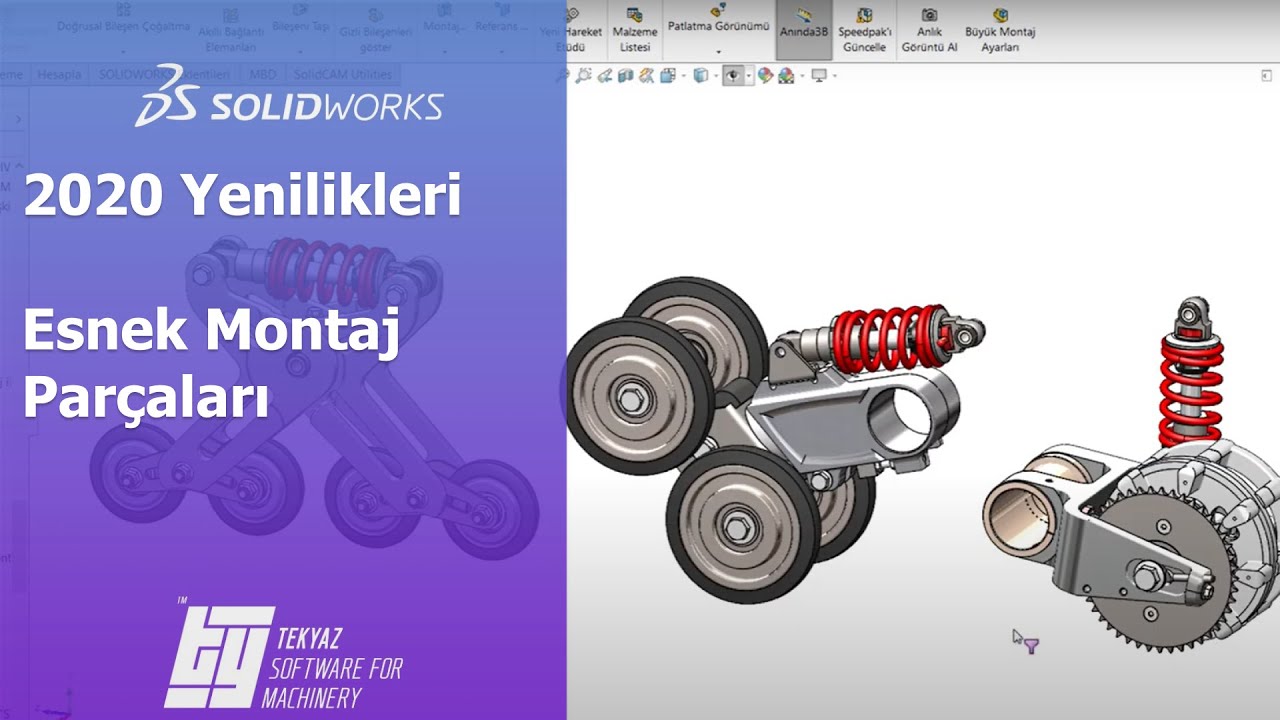Screen dimensions: 1280x720
Task: Click the Bileşeni Taşı tool
Action: (x=300, y=18)
